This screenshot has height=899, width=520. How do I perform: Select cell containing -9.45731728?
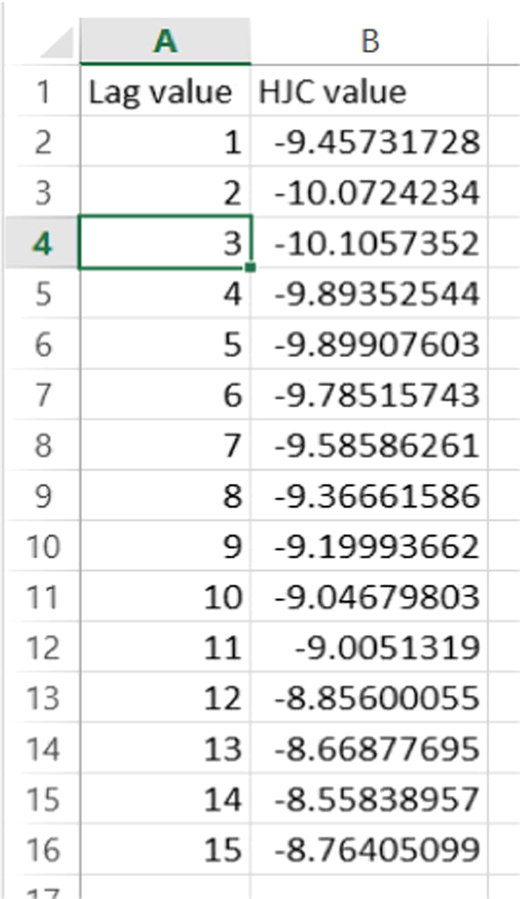[370, 142]
